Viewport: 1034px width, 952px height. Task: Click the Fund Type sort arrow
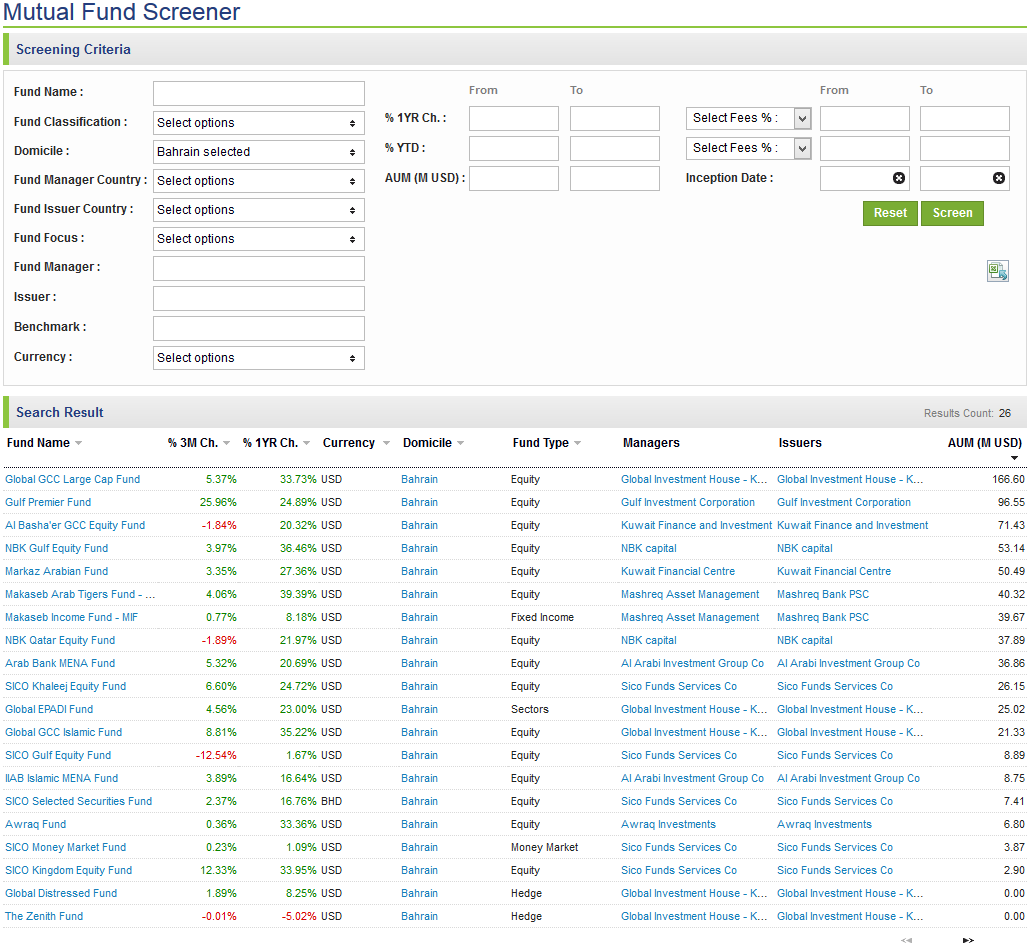[x=577, y=444]
